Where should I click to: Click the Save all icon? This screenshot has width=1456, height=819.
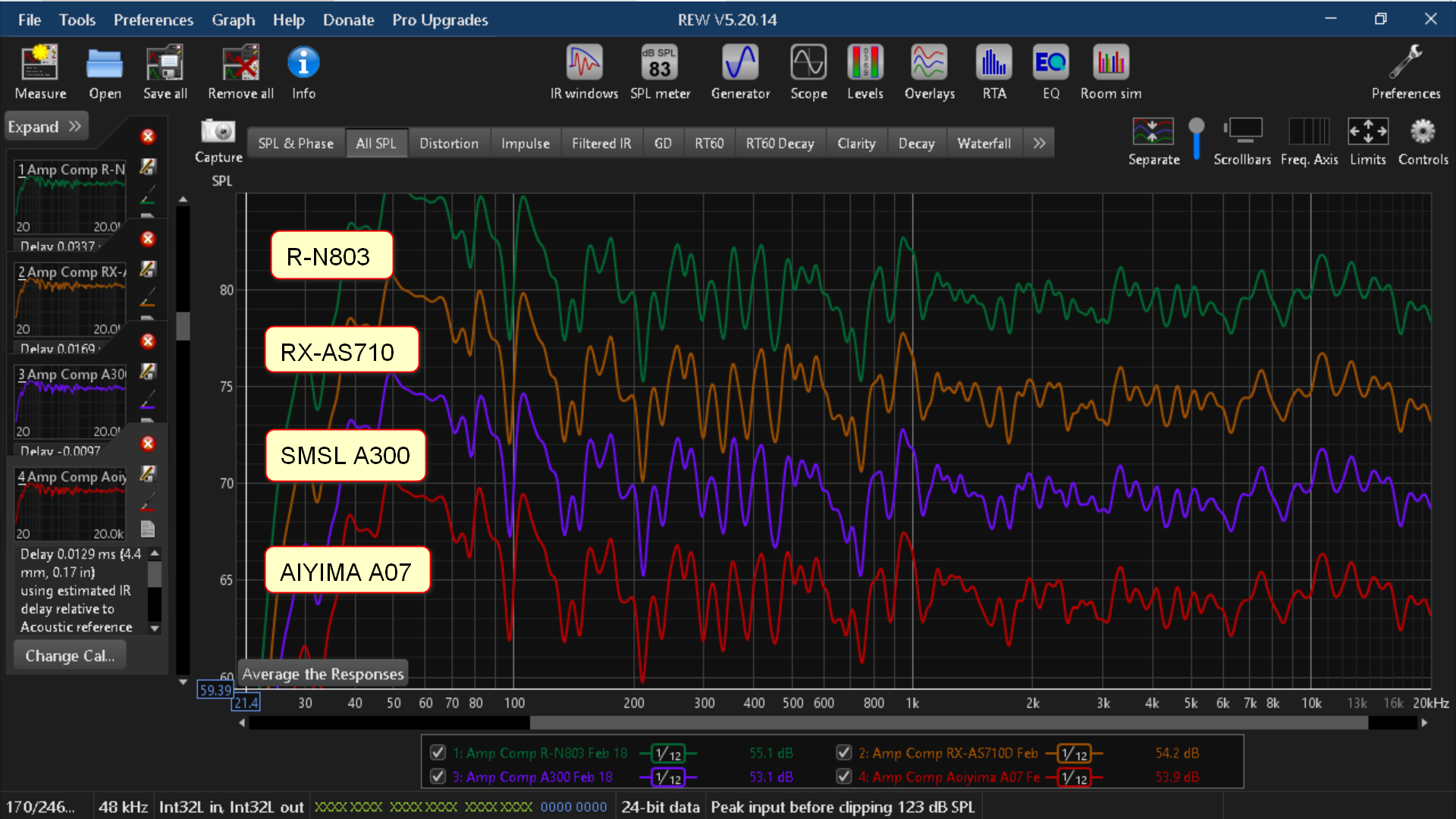pos(165,72)
